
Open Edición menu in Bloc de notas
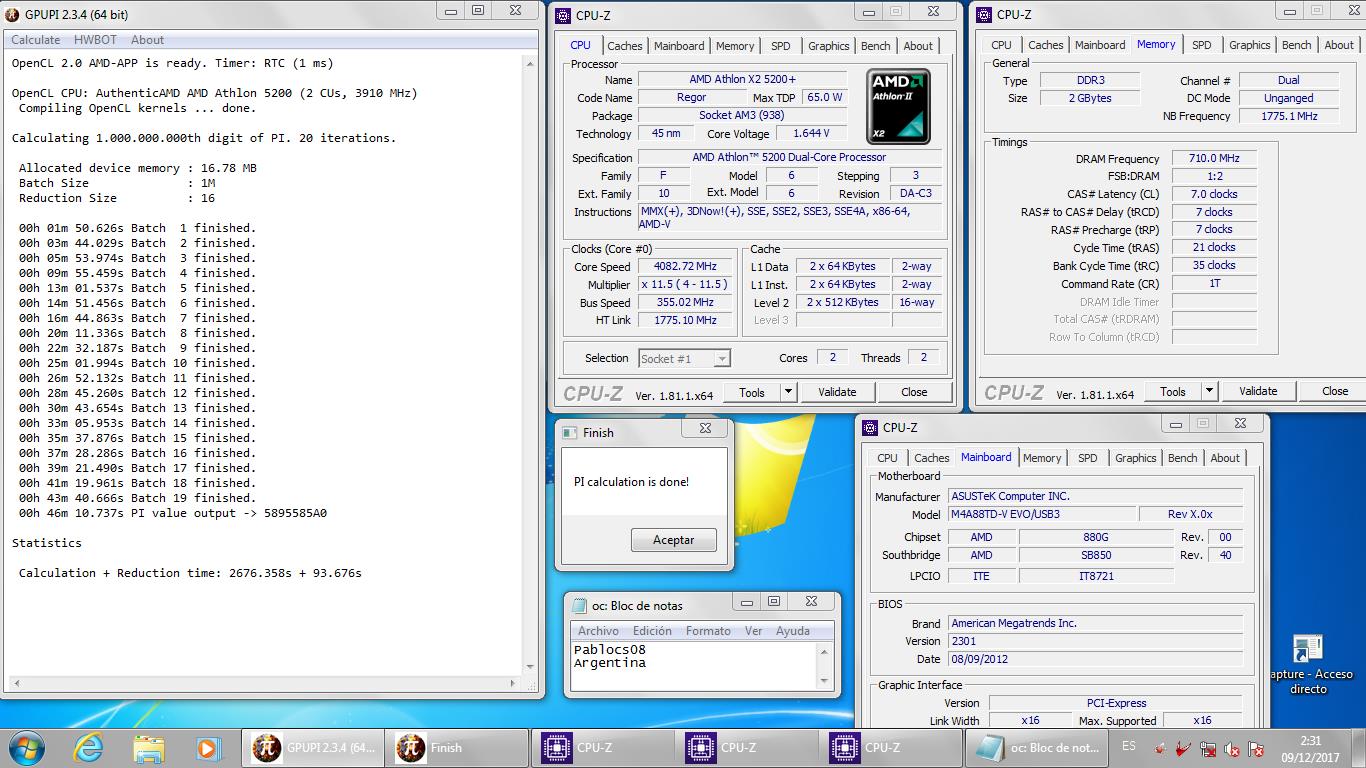652,631
